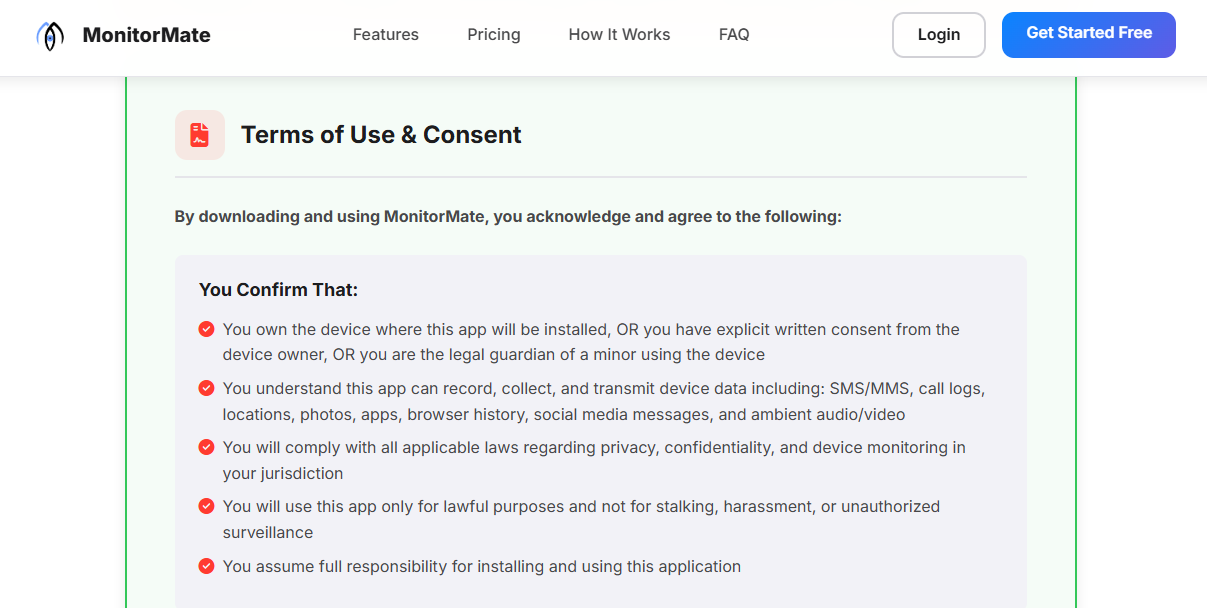Click the checkmark beside device ownership confirmation
1207x608 pixels.
pyautogui.click(x=206, y=328)
